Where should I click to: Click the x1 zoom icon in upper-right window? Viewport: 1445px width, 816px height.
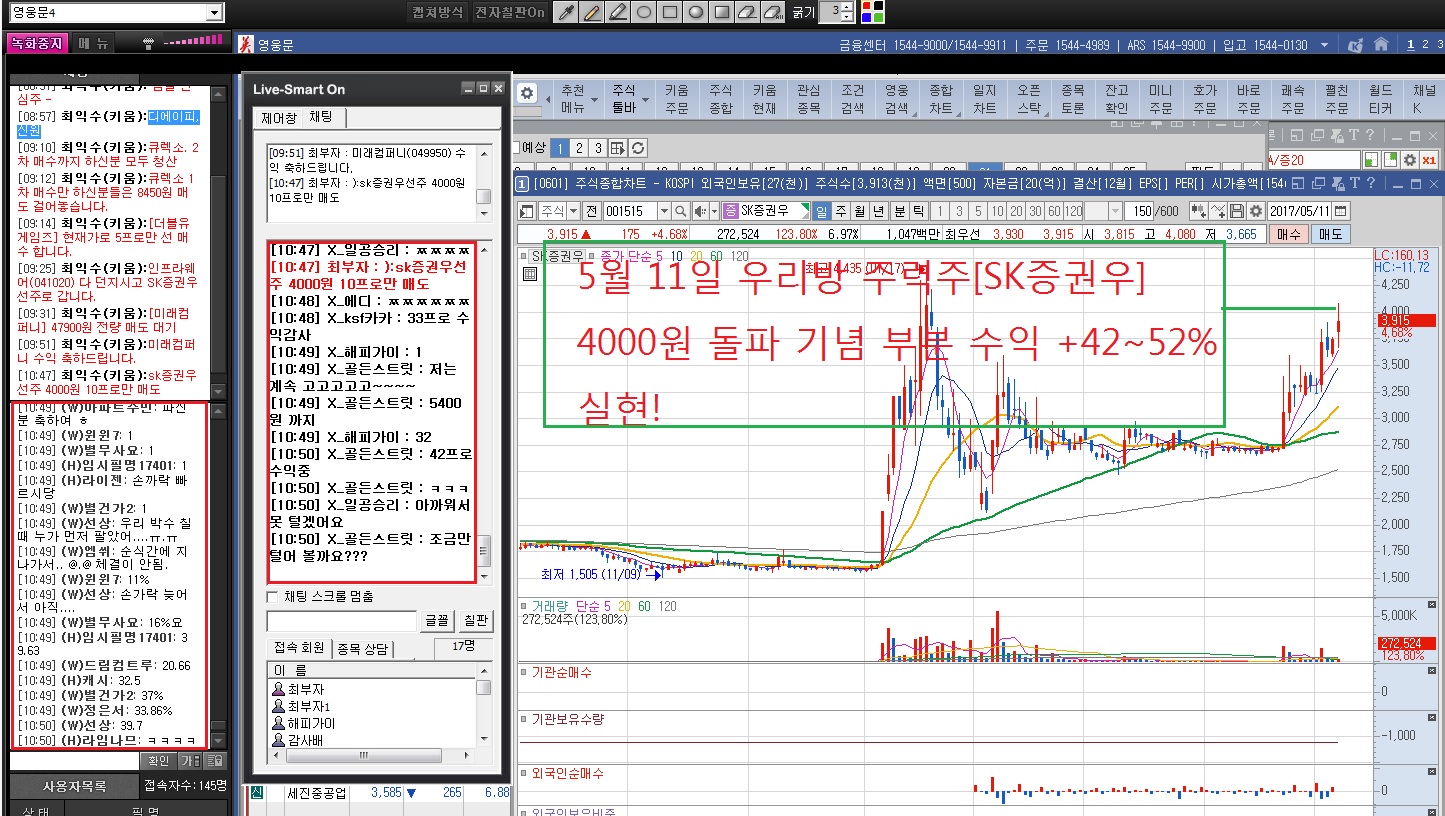(1429, 160)
